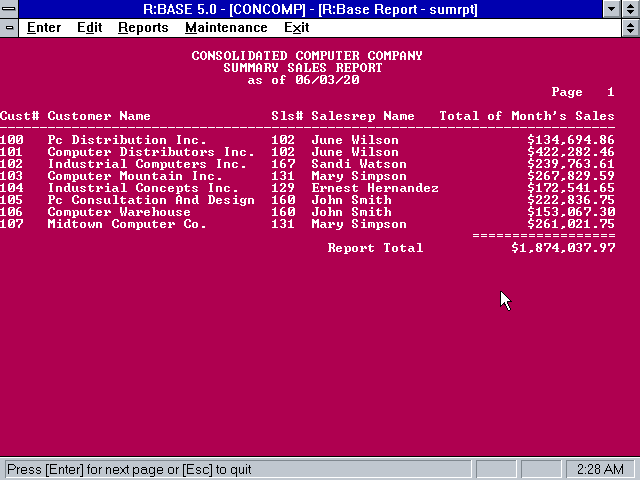Click the Customer Name column header
This screenshot has height=480, width=640.
point(99,116)
